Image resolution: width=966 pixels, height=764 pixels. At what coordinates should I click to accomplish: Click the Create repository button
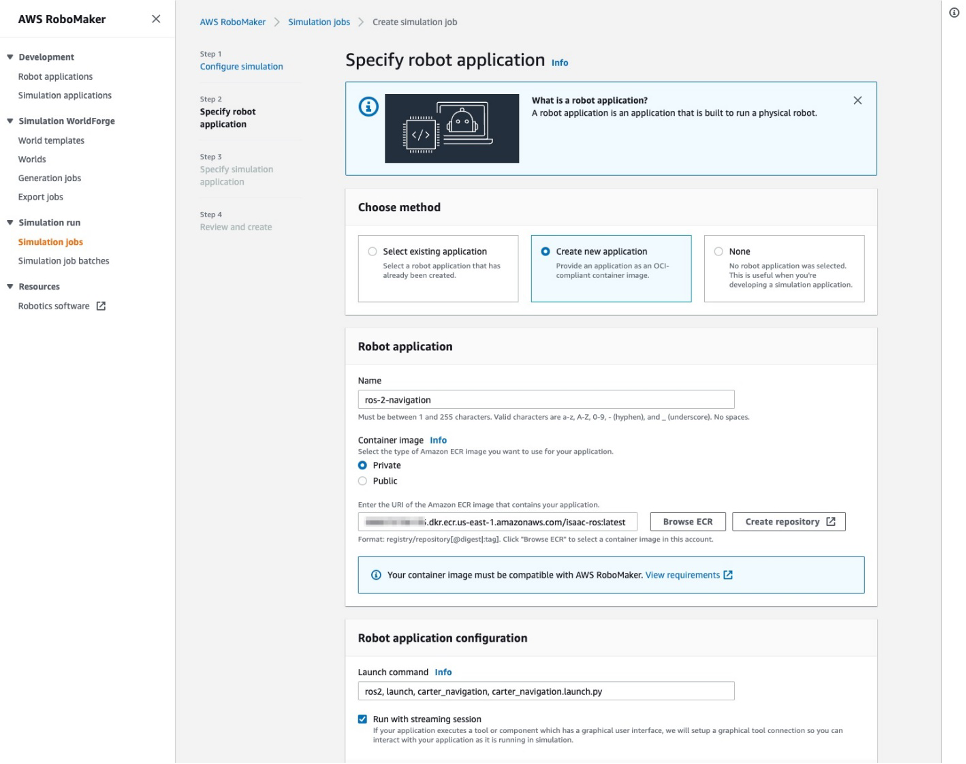789,522
